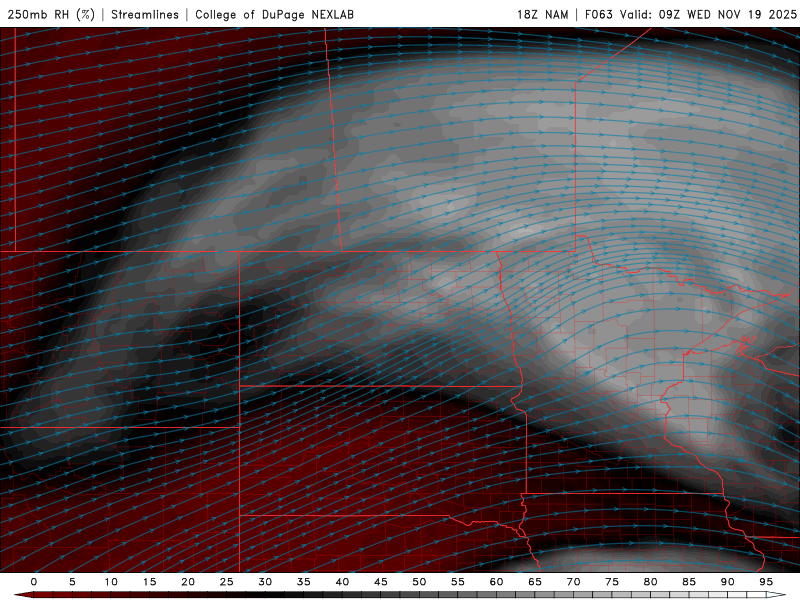Select the '40' color scale label
The width and height of the screenshot is (800, 600).
pyautogui.click(x=342, y=582)
